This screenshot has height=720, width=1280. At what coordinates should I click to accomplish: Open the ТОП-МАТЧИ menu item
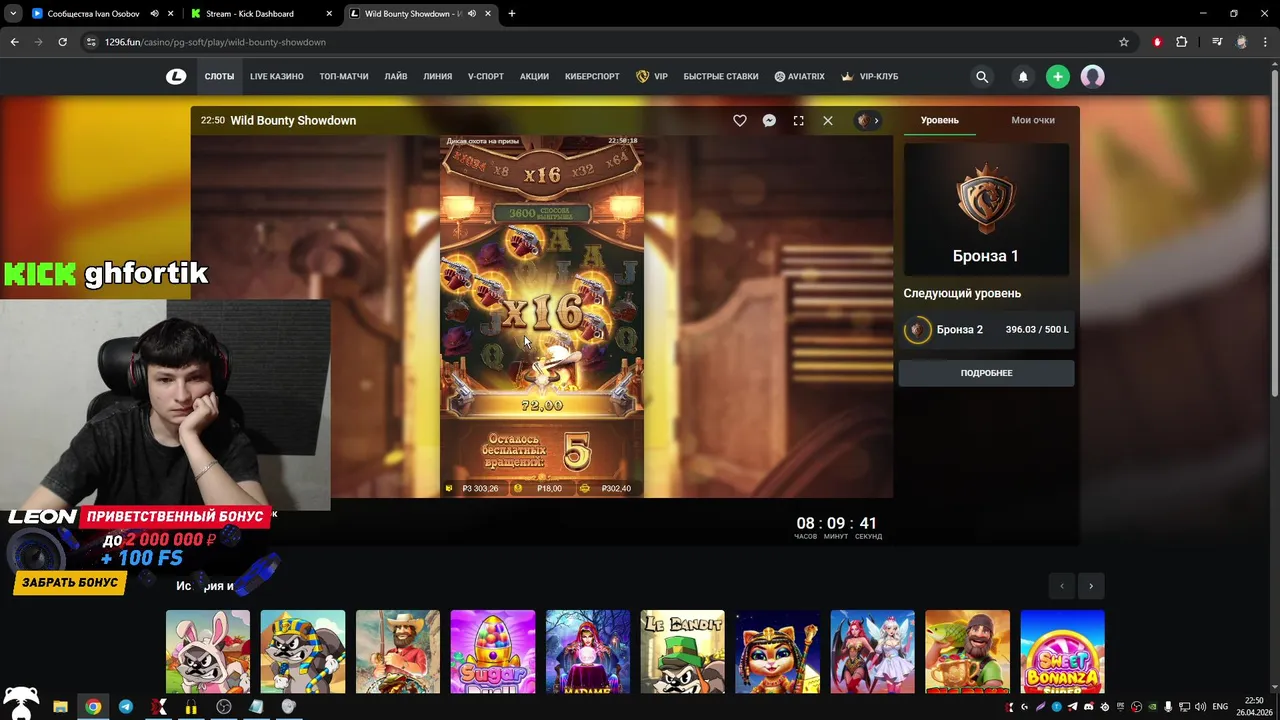344,76
